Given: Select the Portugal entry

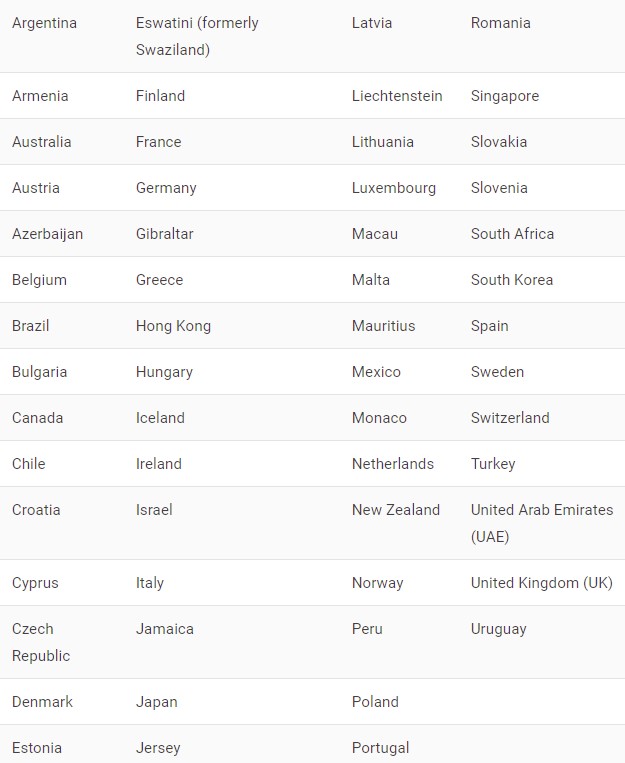Looking at the screenshot, I should point(380,748).
